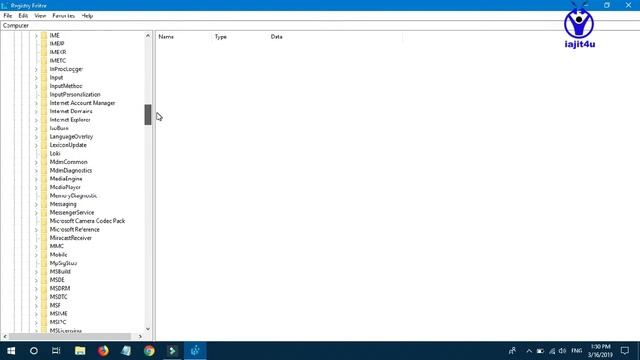Select the Internet Account Manager folder icon
The image size is (640, 360).
pos(44,103)
